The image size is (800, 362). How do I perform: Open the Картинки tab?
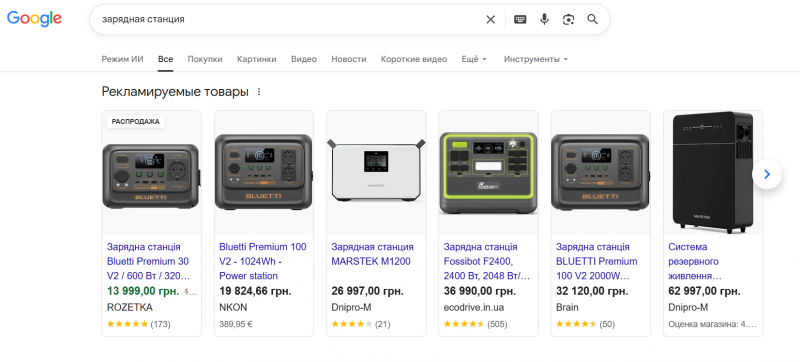click(x=257, y=59)
